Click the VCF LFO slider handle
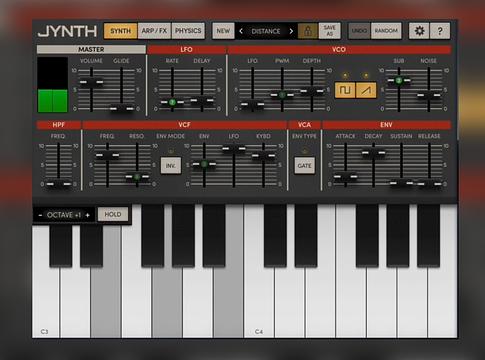485x360 pixels. [234, 148]
